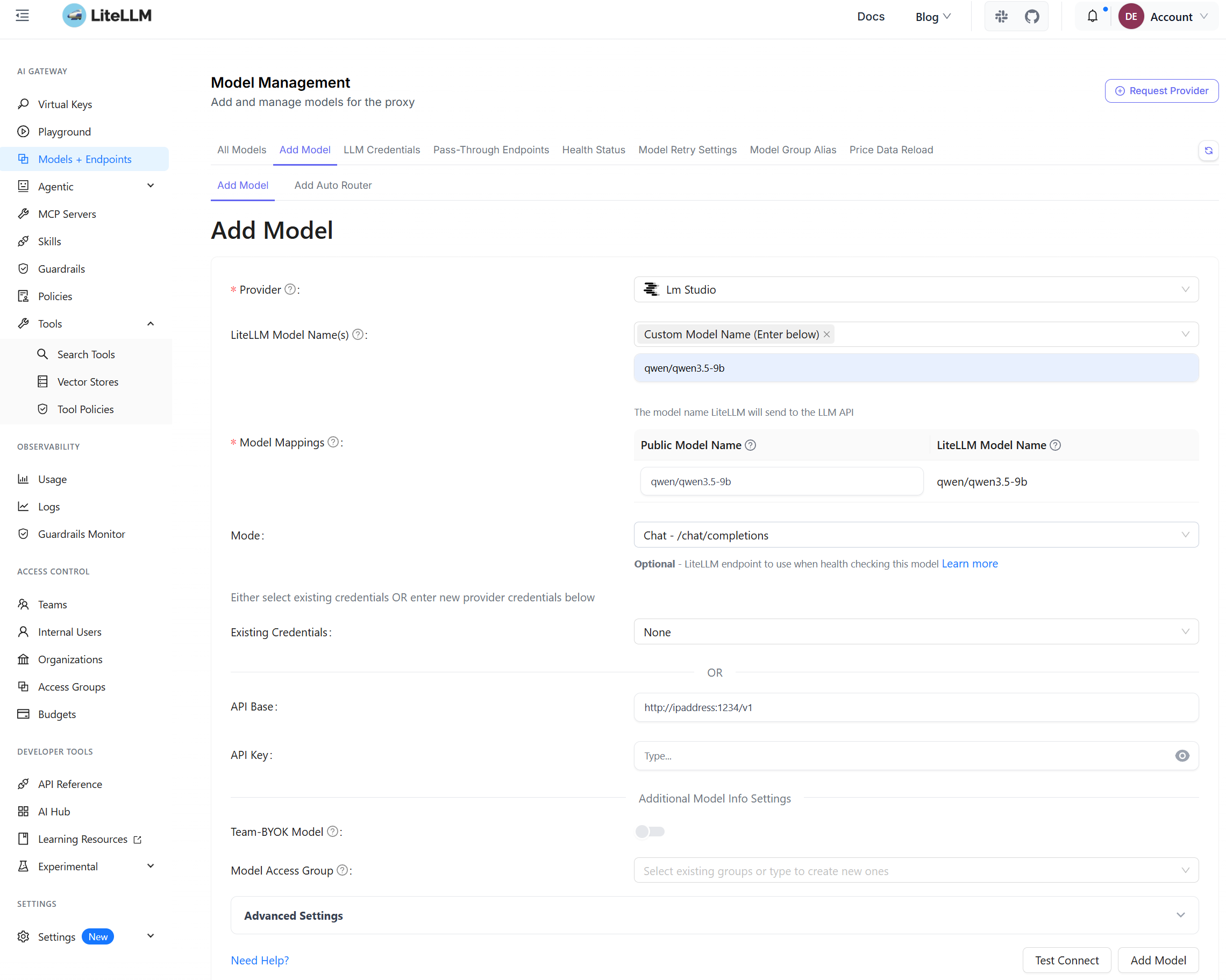
Task: Expand the Agentic sidebar menu
Action: (x=85, y=187)
